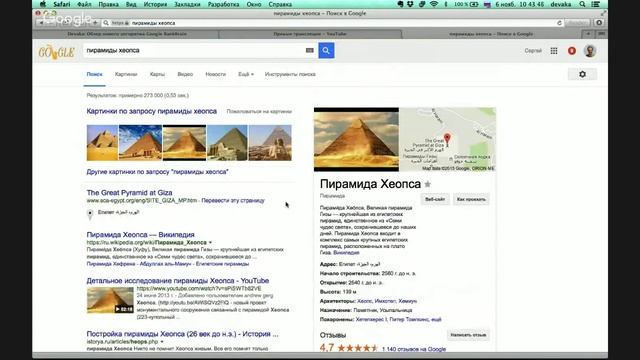
Task: Open the Giza map in knowledge panel
Action: click(448, 139)
